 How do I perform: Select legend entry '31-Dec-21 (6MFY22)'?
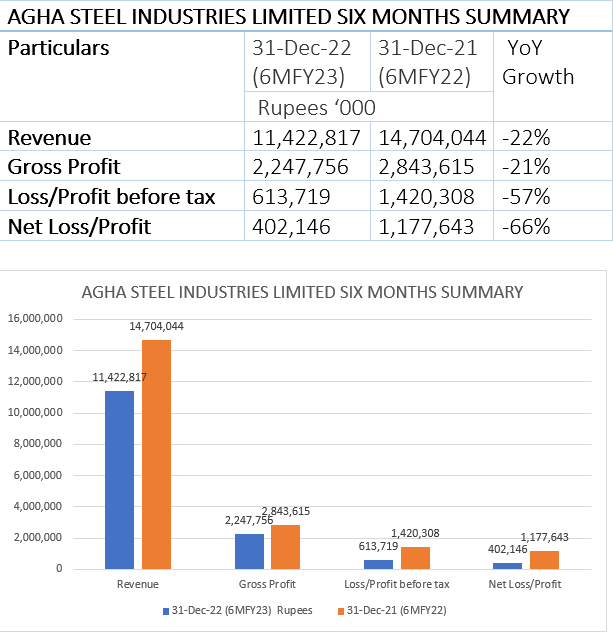pyautogui.click(x=397, y=611)
